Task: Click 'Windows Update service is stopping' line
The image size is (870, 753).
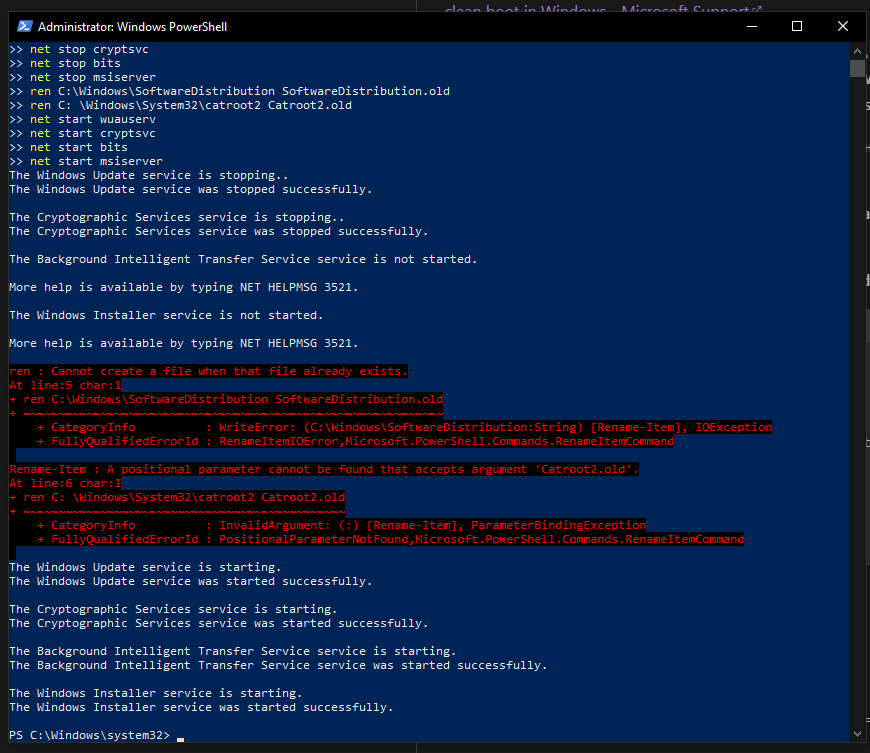Action: click(x=149, y=175)
